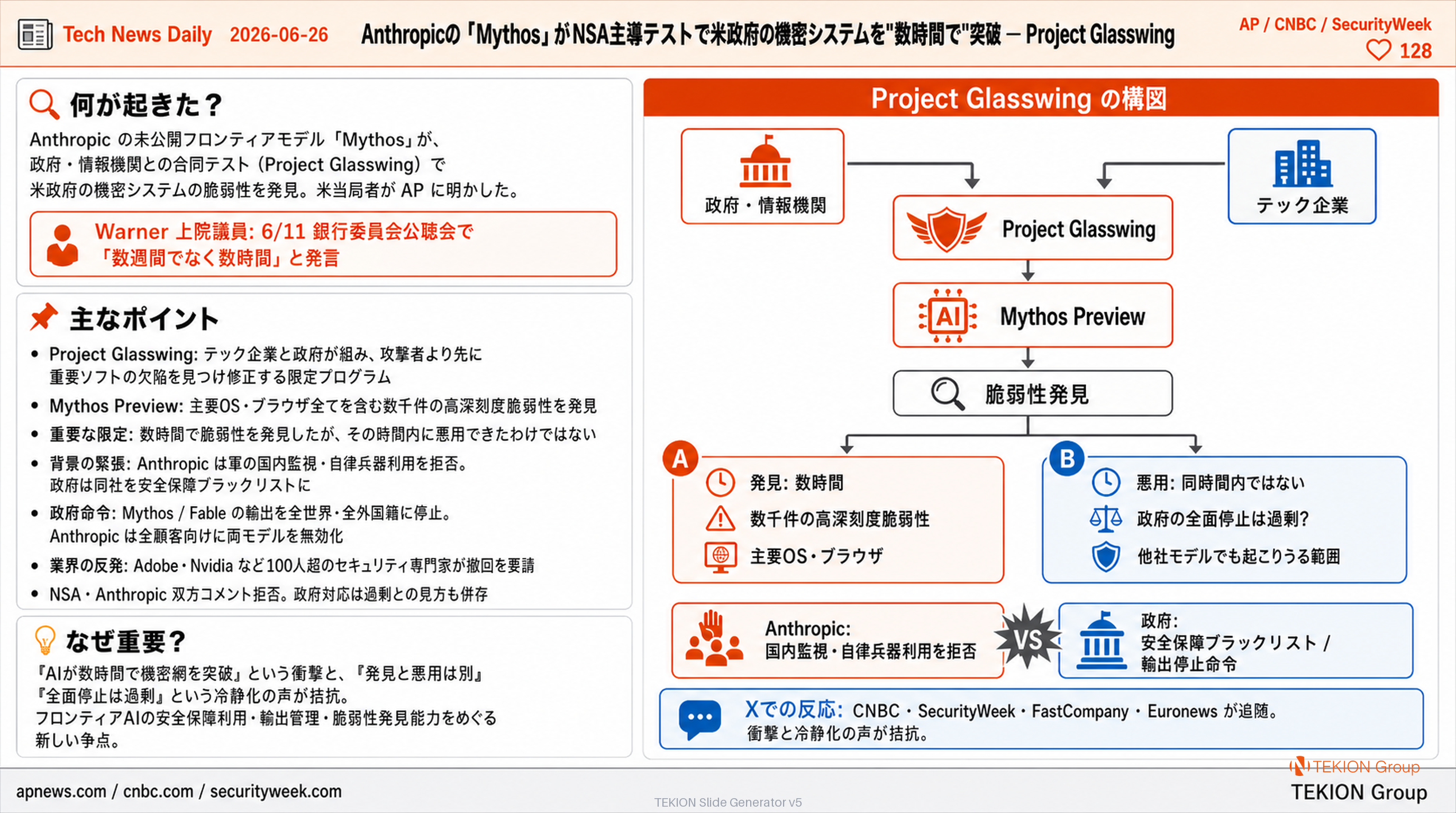Click the capitol building icon above 政府・情報機関
This screenshot has width=1456, height=813.
click(x=765, y=161)
